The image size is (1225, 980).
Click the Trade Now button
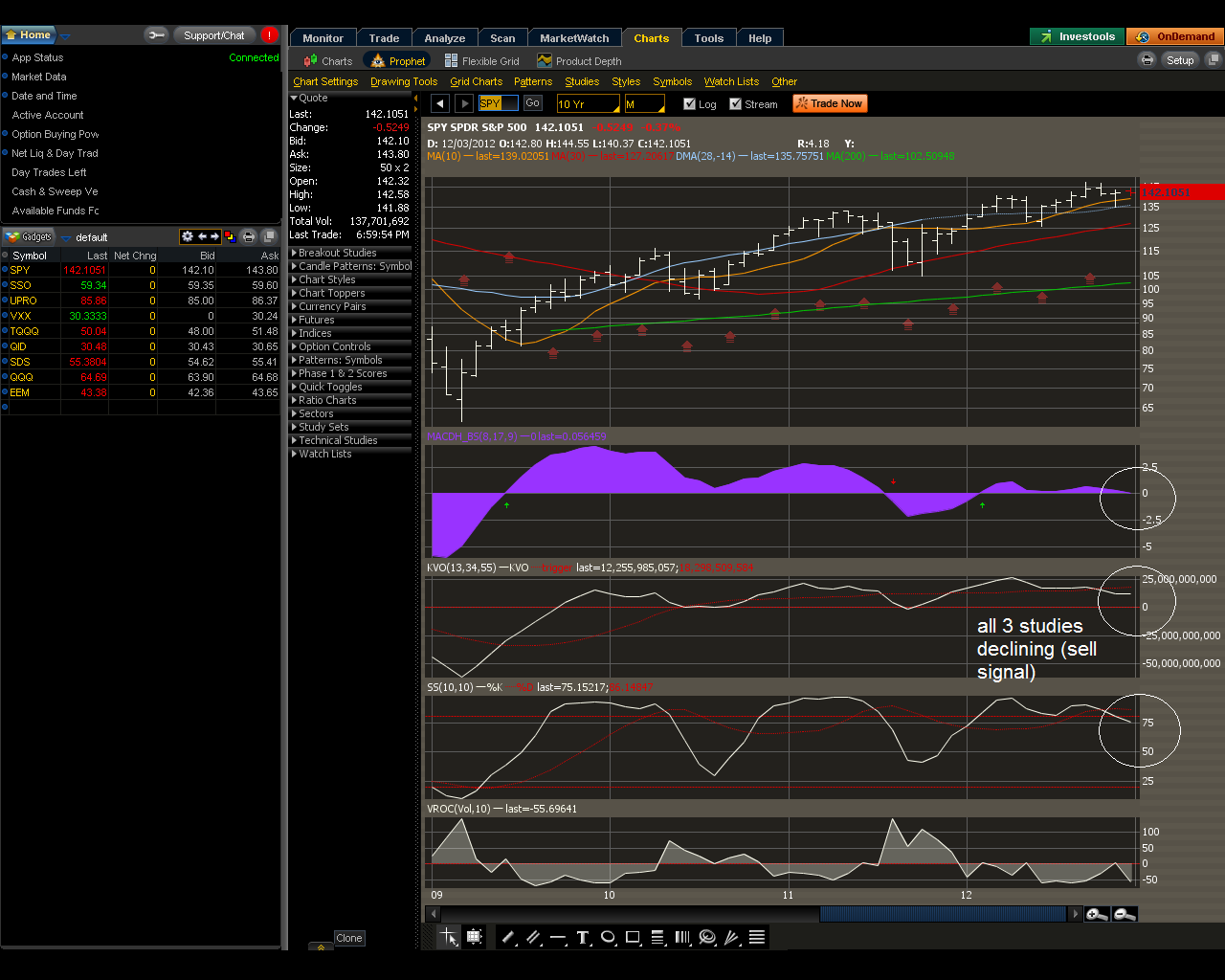pos(830,103)
